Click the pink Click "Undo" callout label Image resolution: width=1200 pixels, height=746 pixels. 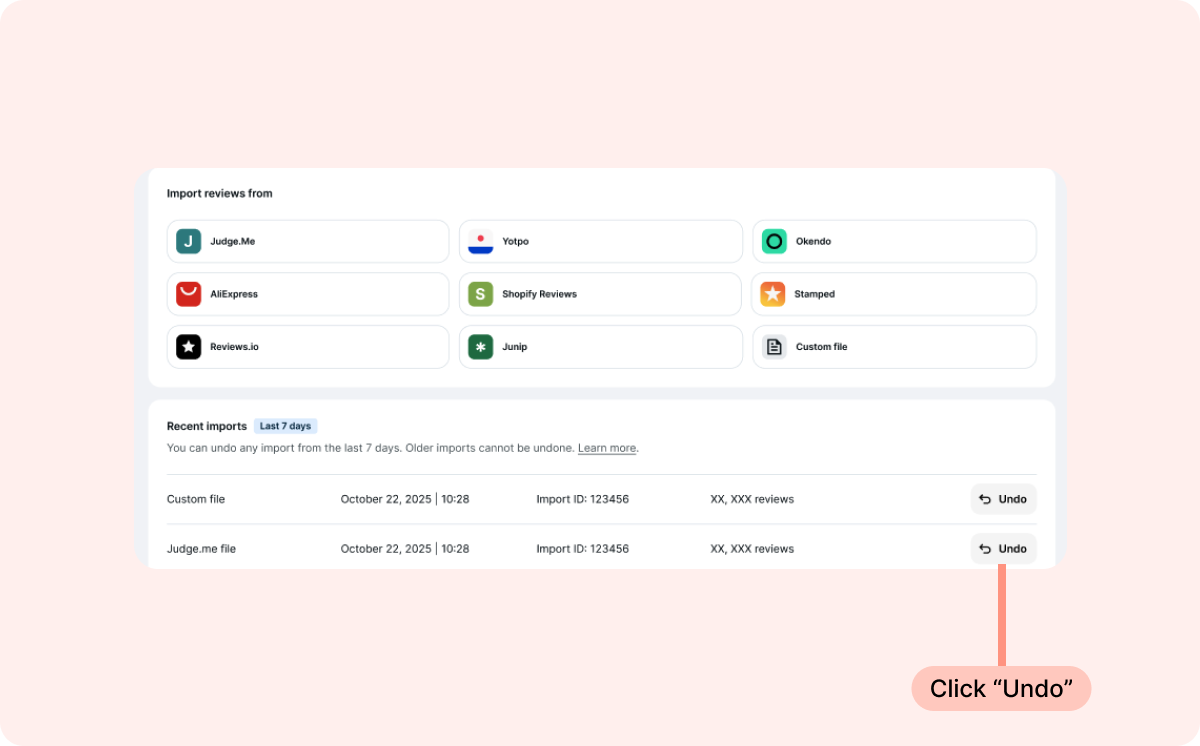point(1001,689)
